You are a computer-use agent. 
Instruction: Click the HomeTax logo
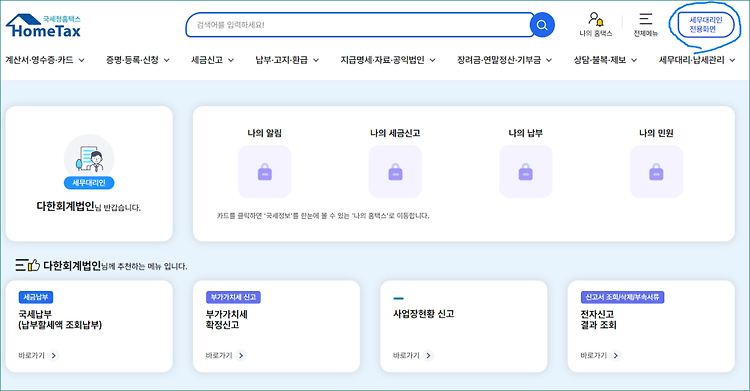coord(43,26)
